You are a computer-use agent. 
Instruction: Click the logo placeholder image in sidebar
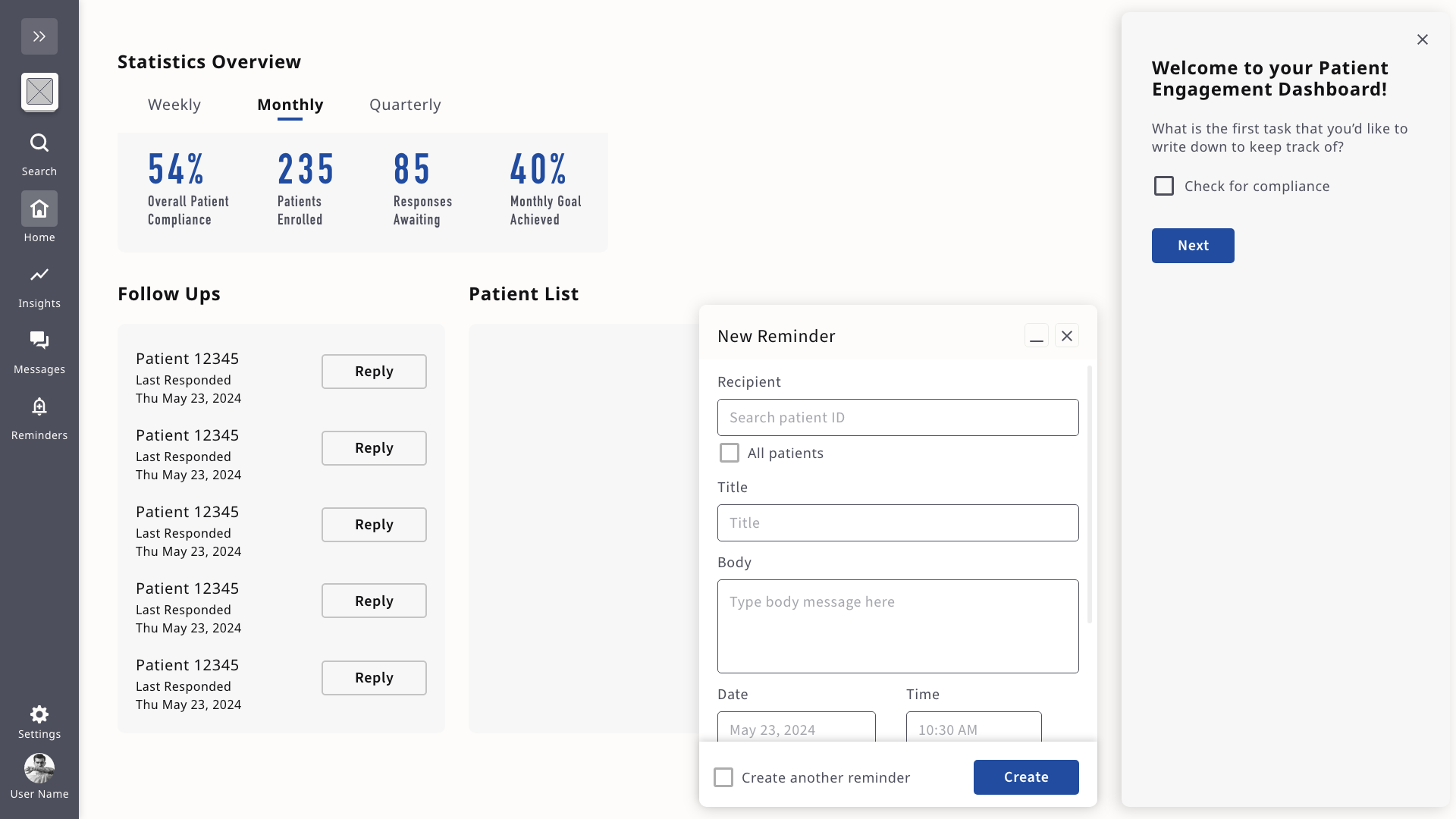pos(39,92)
